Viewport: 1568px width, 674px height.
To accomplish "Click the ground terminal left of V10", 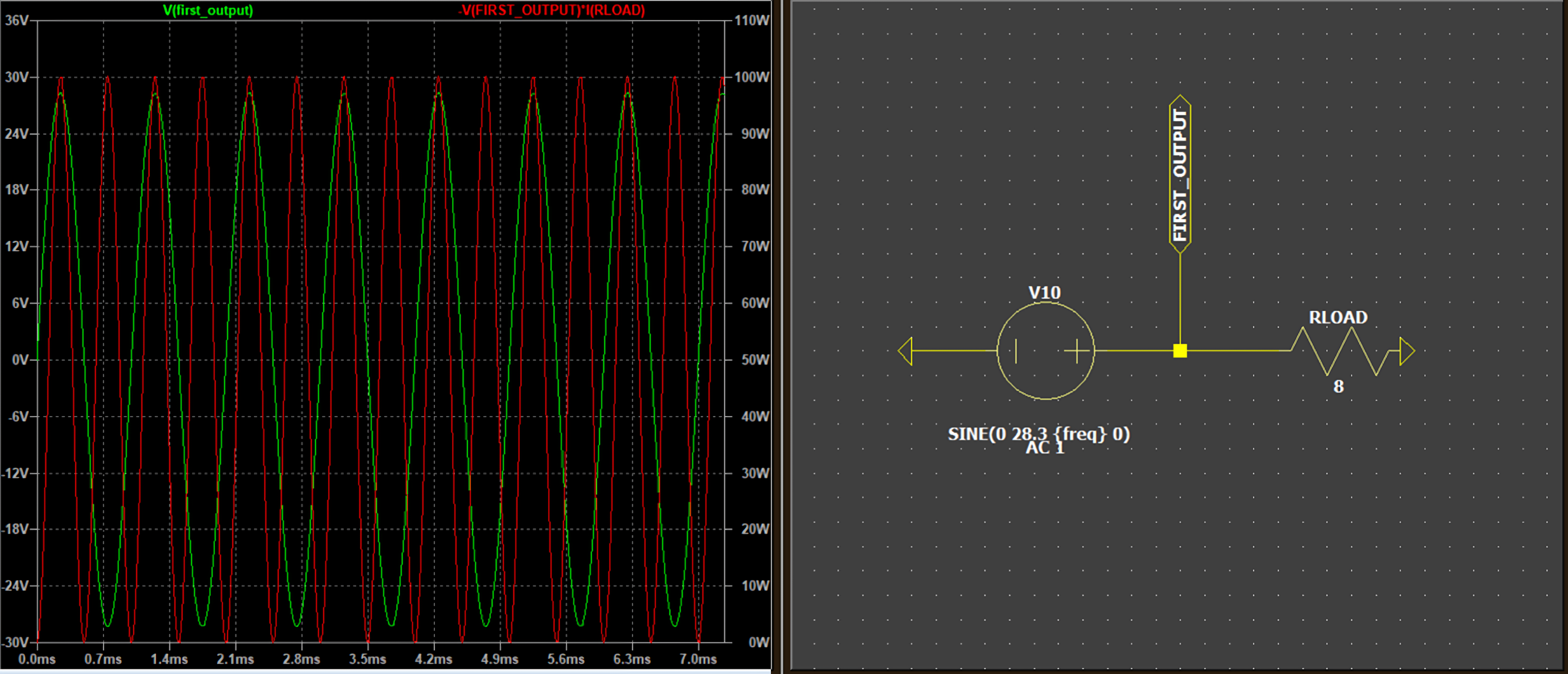I will coord(905,351).
